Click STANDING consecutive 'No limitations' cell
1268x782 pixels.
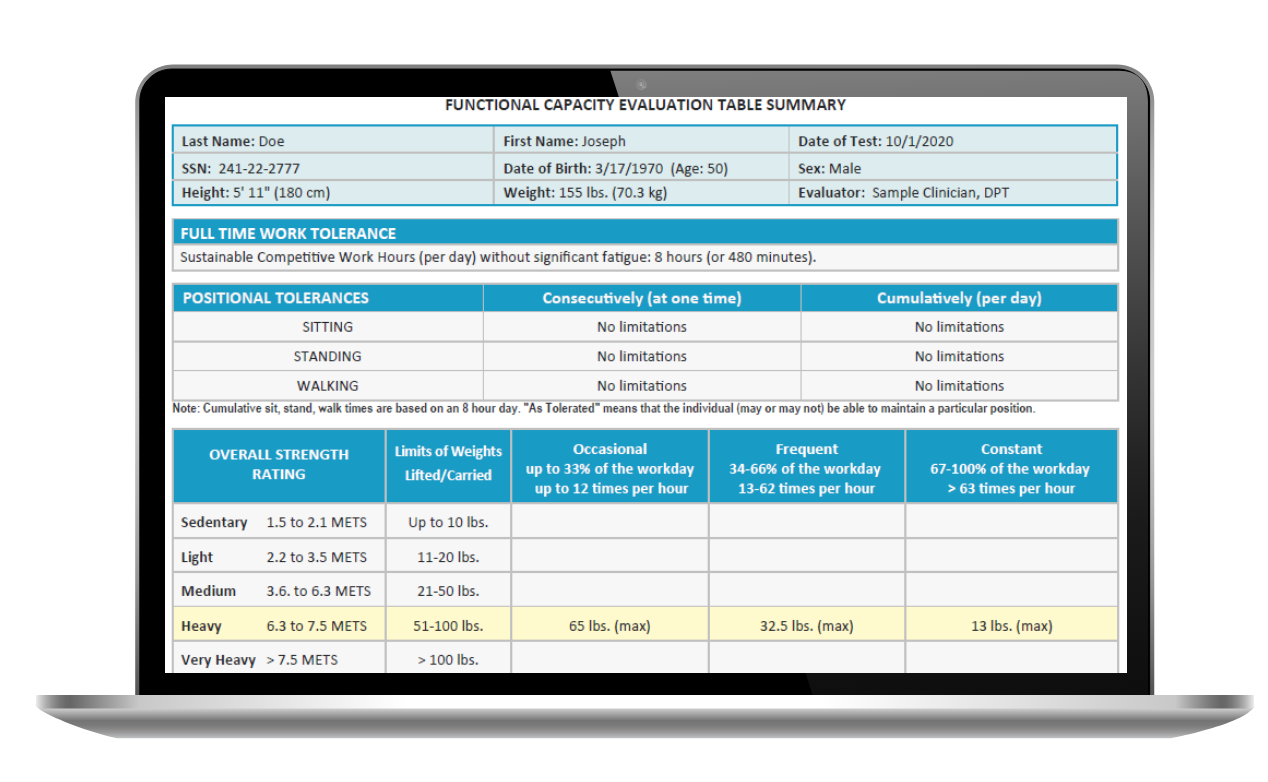(x=642, y=356)
